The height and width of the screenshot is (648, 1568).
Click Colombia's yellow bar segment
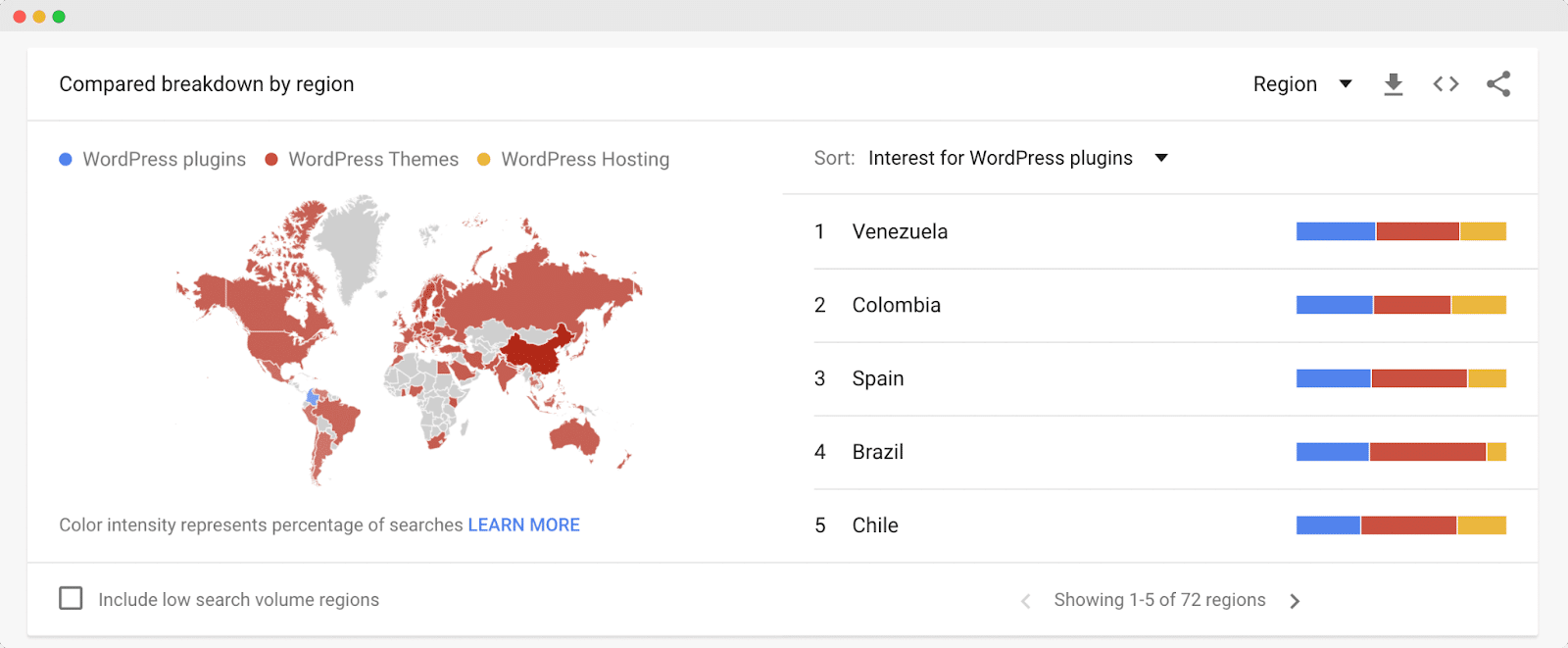point(1479,305)
